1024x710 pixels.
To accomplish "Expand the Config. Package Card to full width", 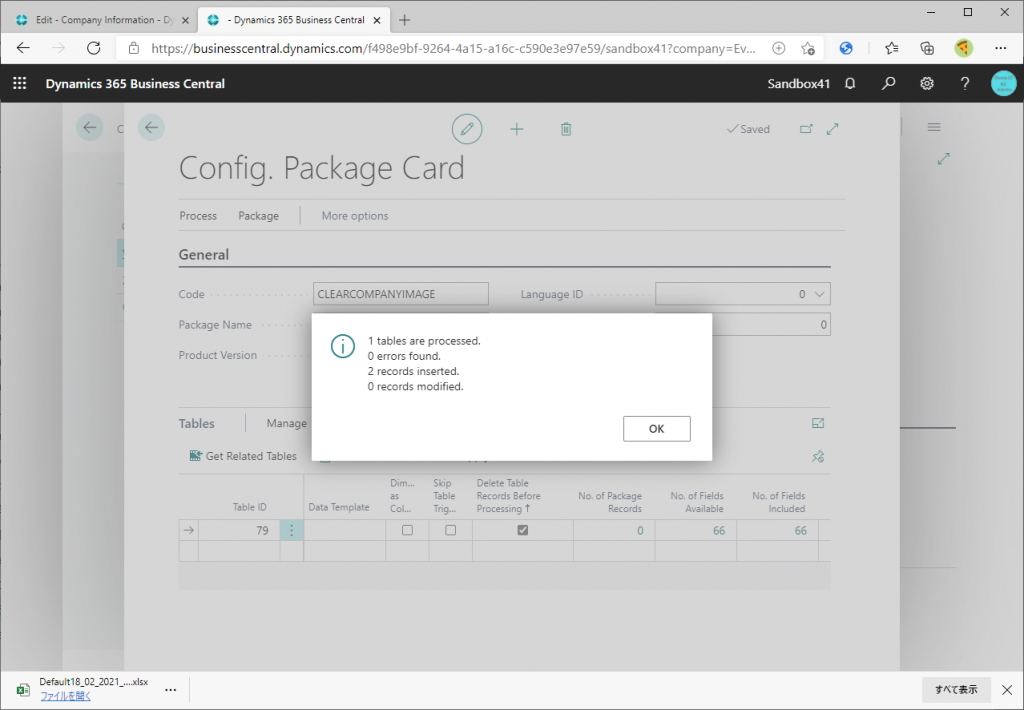I will [x=832, y=129].
